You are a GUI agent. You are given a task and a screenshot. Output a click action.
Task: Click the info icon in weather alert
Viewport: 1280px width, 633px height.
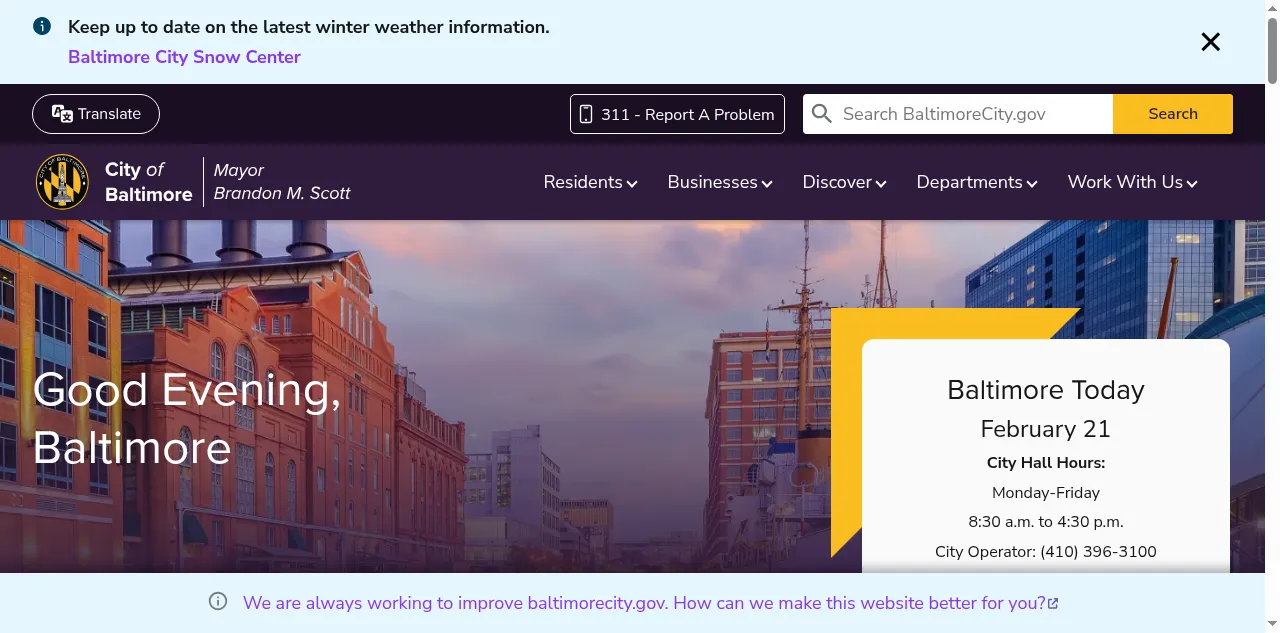(42, 27)
